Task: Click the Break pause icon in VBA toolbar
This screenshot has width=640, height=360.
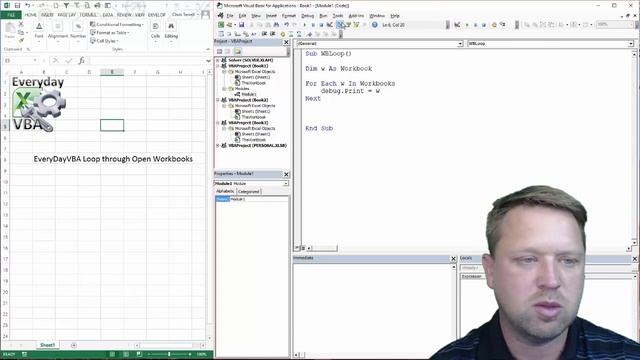Action: tap(313, 25)
